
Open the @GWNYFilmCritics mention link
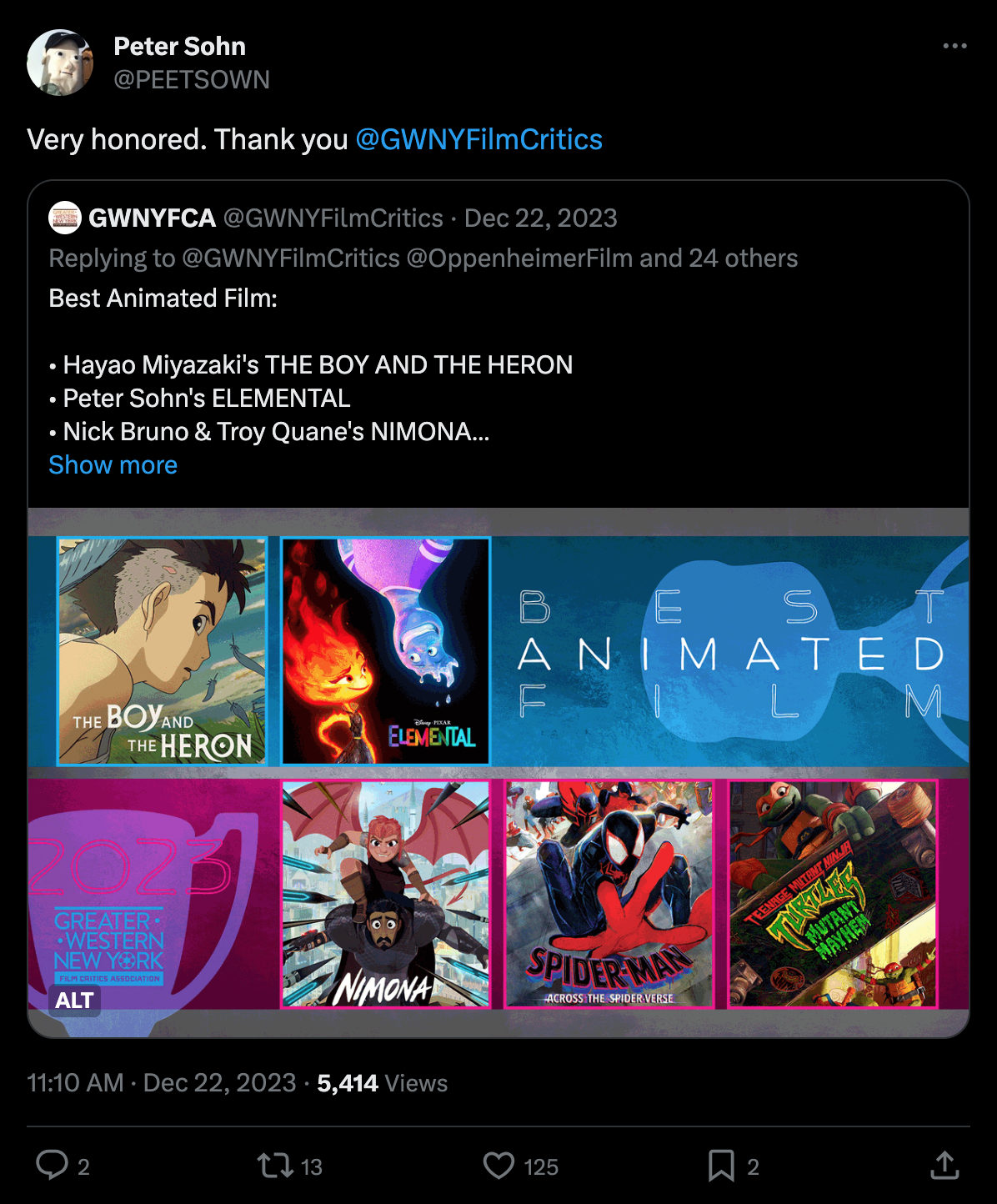478,139
